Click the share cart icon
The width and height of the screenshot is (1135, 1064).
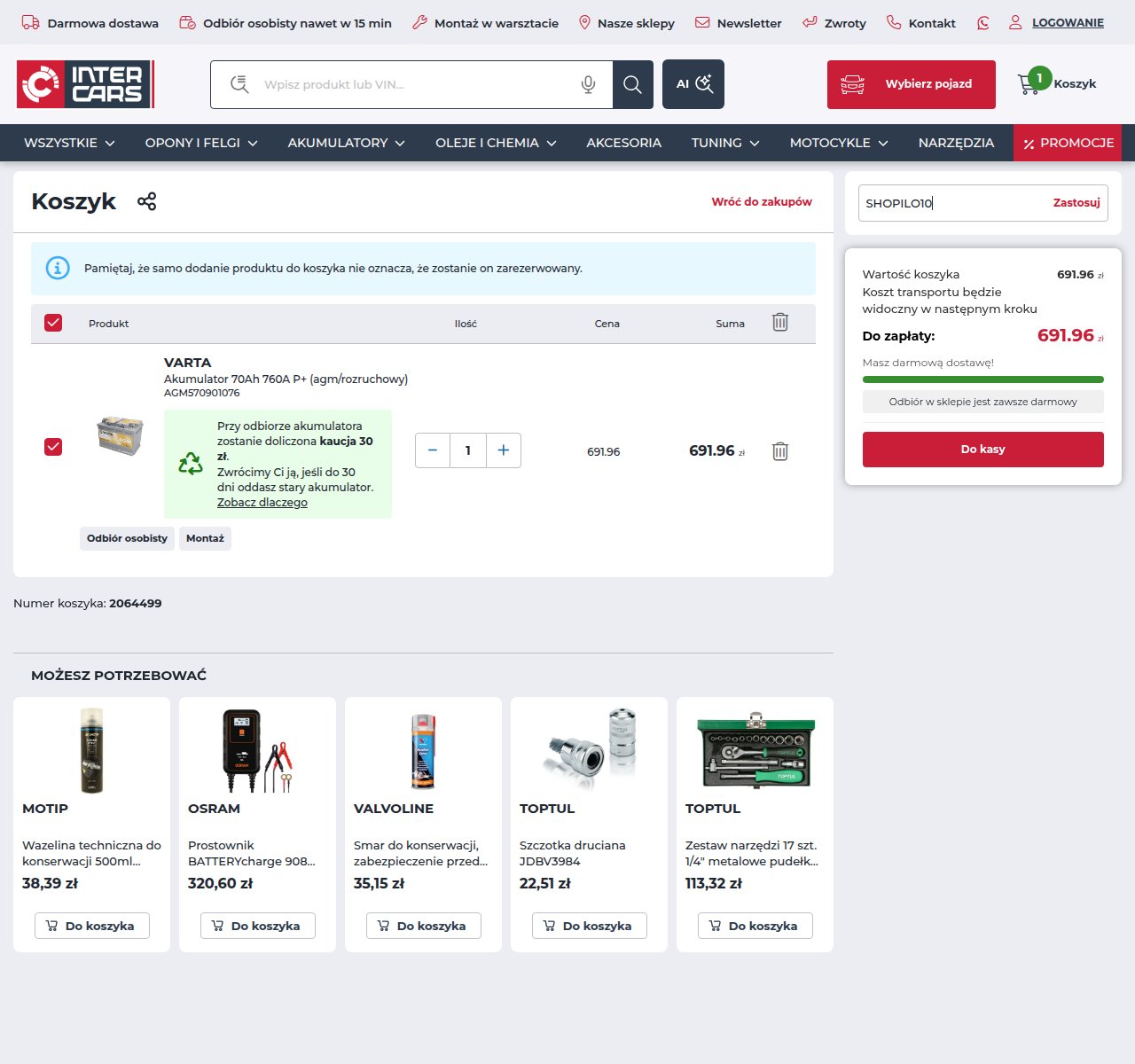(147, 201)
